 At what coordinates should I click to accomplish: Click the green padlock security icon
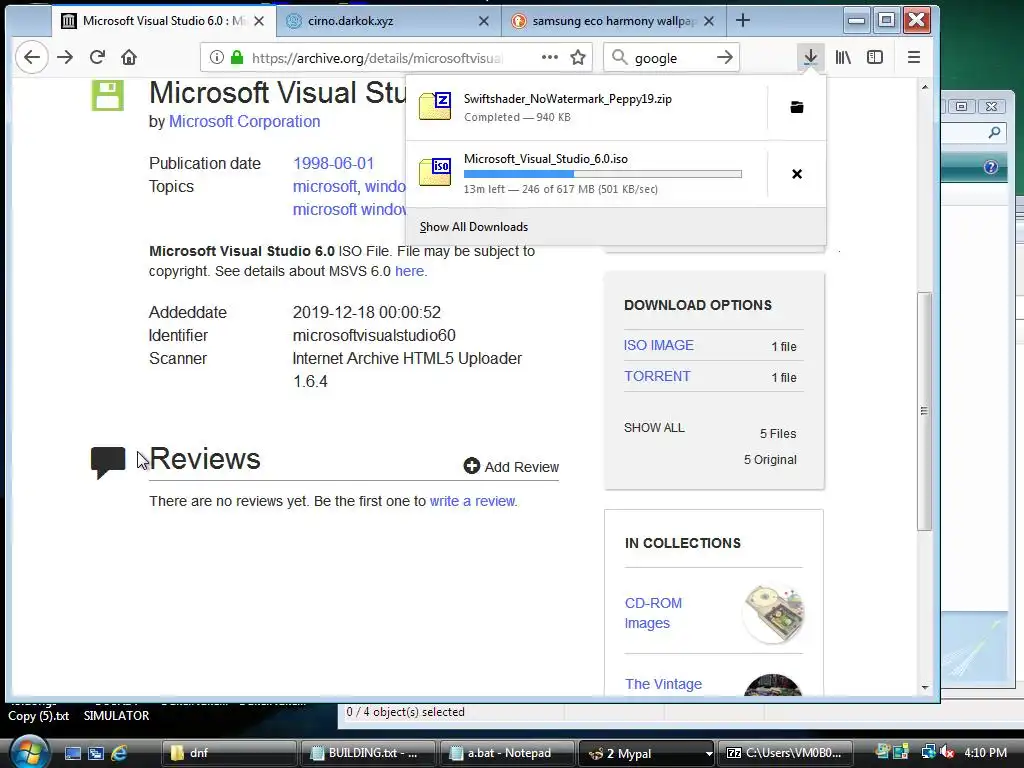(x=237, y=57)
